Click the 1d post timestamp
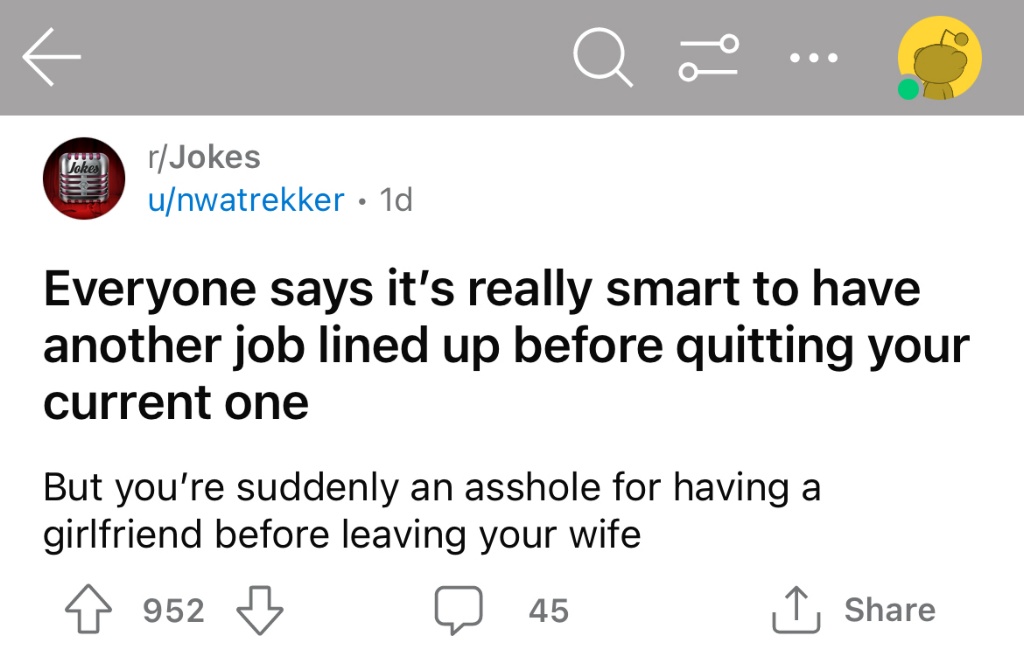This screenshot has width=1024, height=657. [396, 200]
